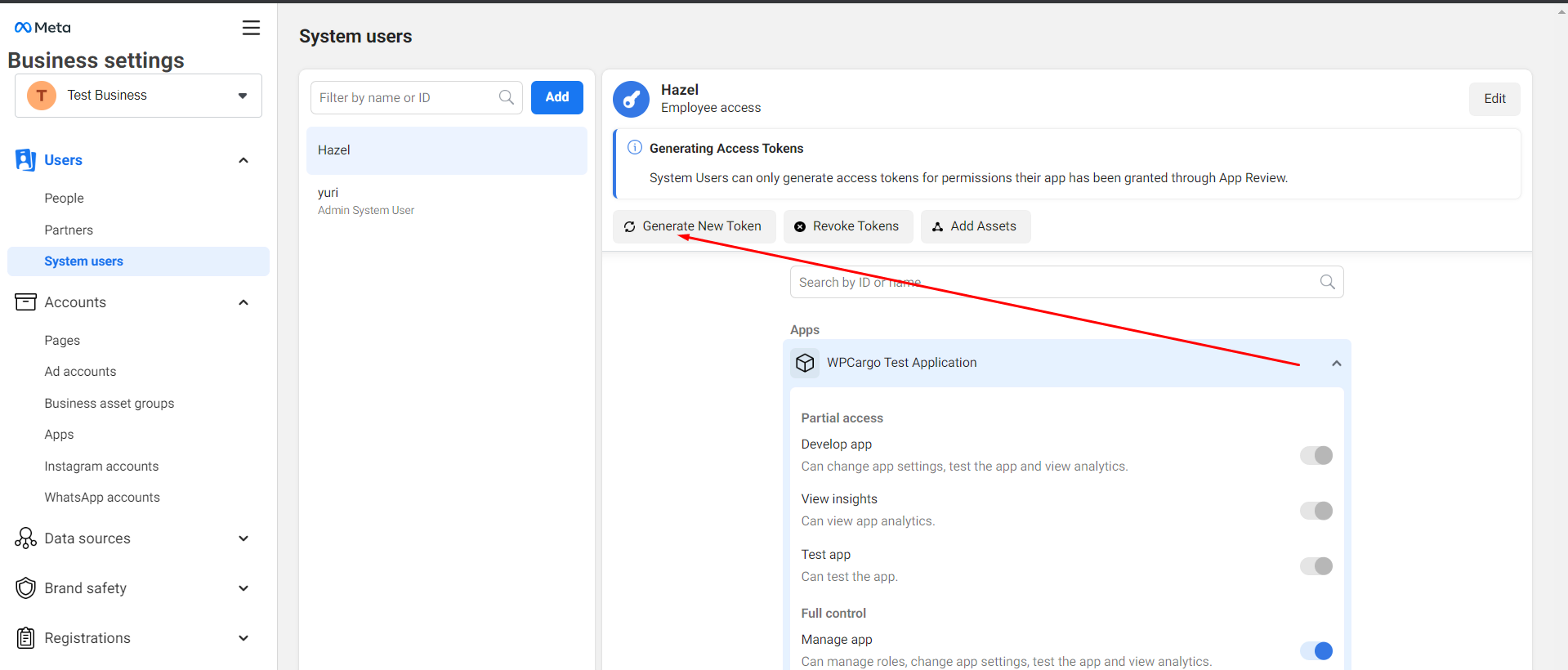
Task: Collapse the WPCargo Test Application section
Action: (x=1336, y=364)
